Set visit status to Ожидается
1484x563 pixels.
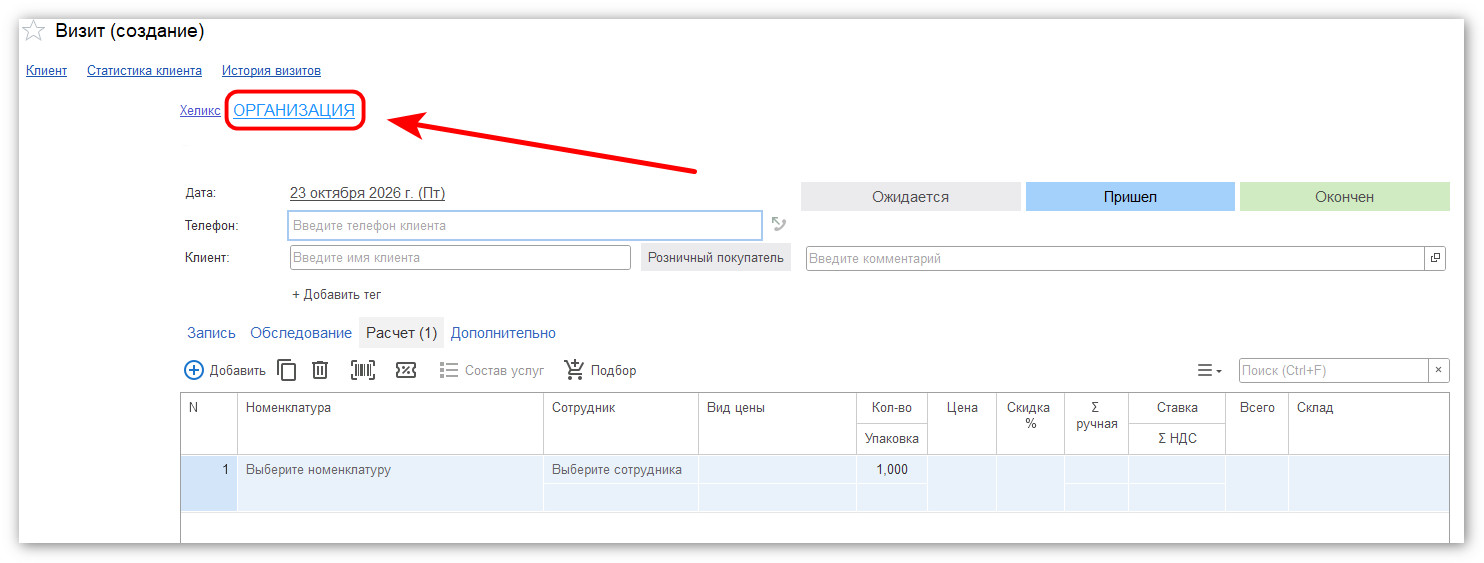911,197
